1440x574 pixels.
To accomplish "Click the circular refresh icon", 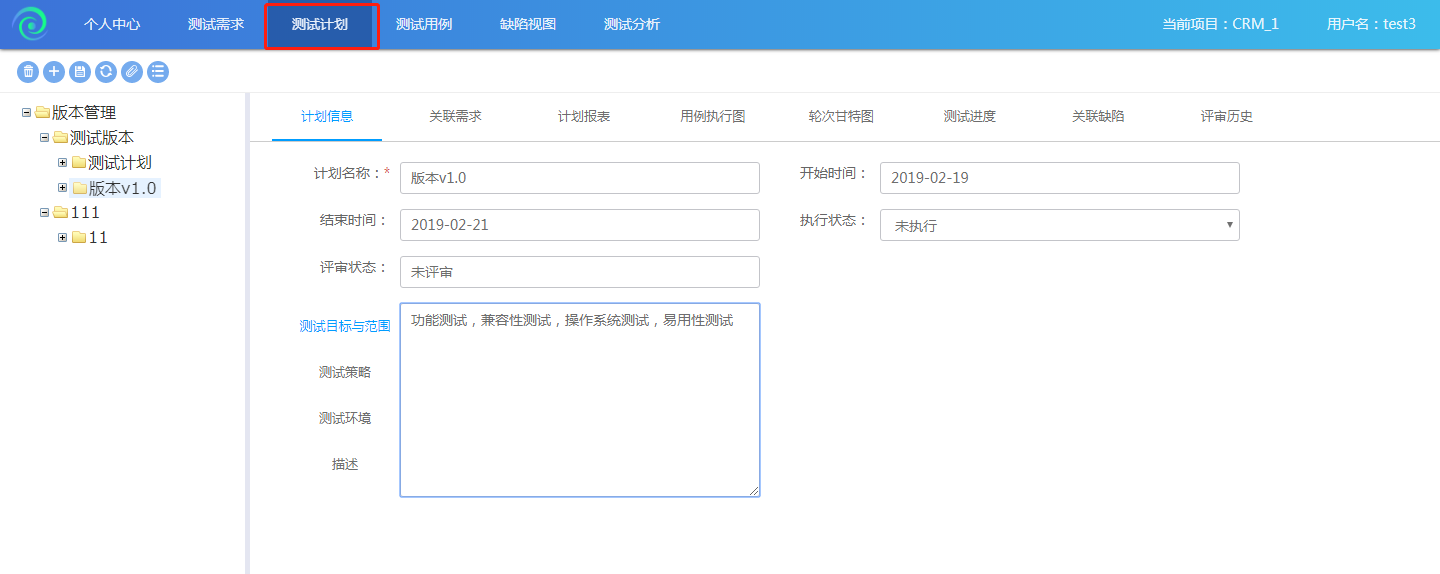I will tap(106, 71).
